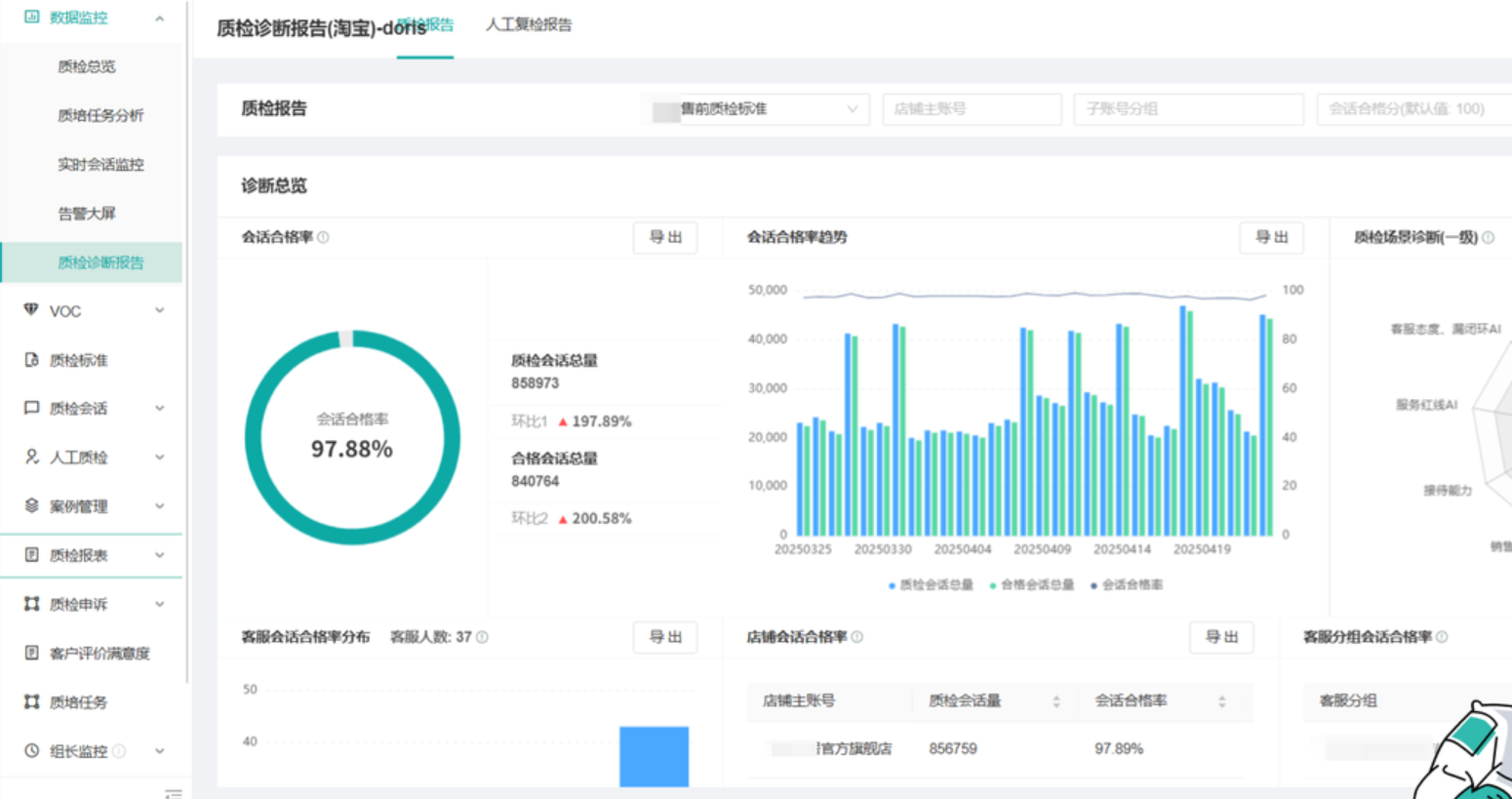Screen dimensions: 1512x799
Task: Export 店铺会话合格率 table via 导出
Action: pos(1221,637)
